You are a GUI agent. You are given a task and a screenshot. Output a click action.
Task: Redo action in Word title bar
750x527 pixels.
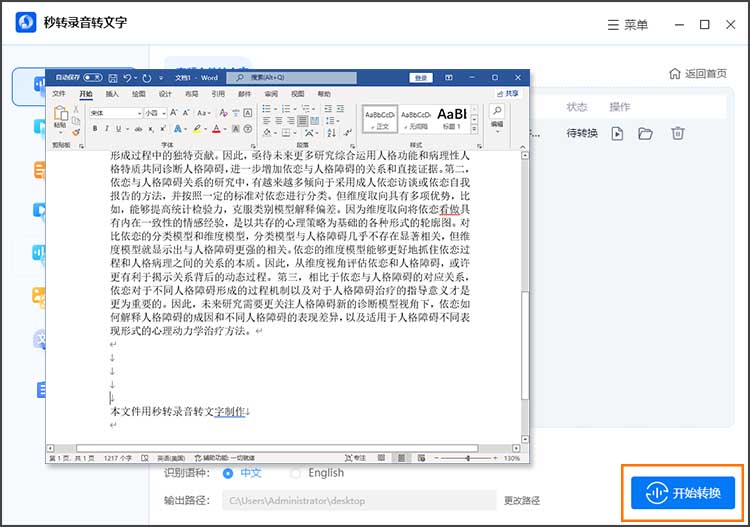tap(147, 77)
